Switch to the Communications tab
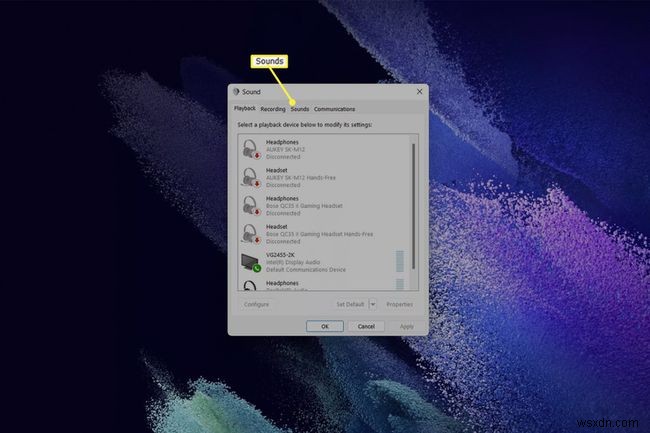Screen dimensions: 650x433 (x=334, y=109)
